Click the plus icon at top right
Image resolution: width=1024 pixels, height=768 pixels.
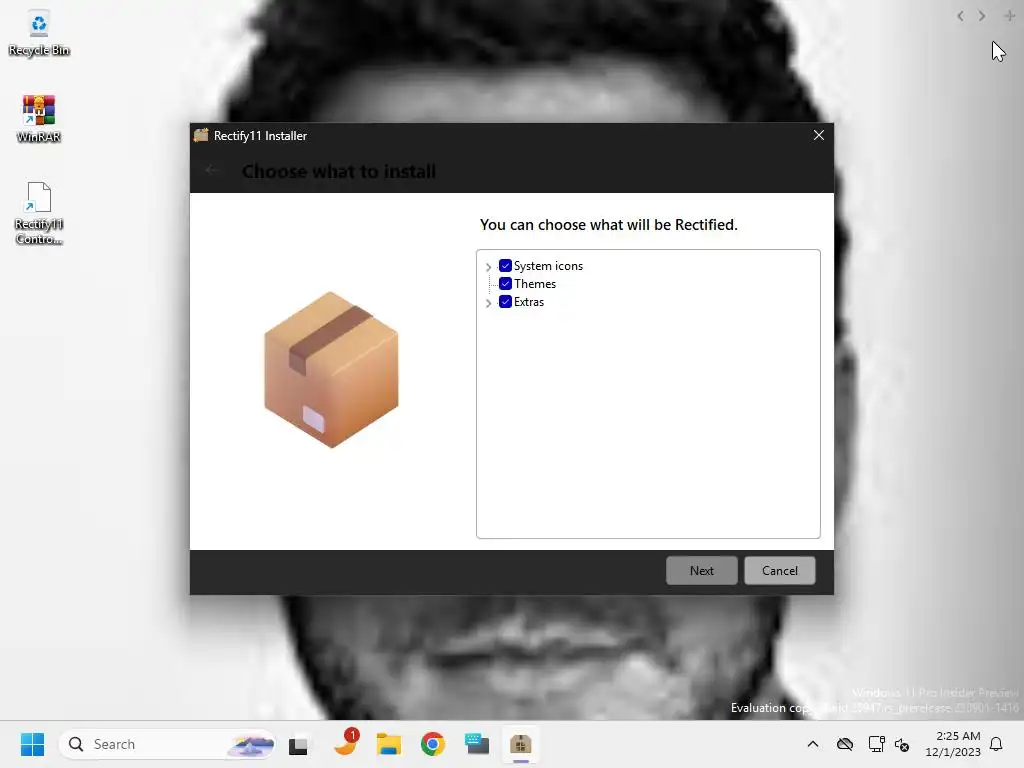[1009, 16]
